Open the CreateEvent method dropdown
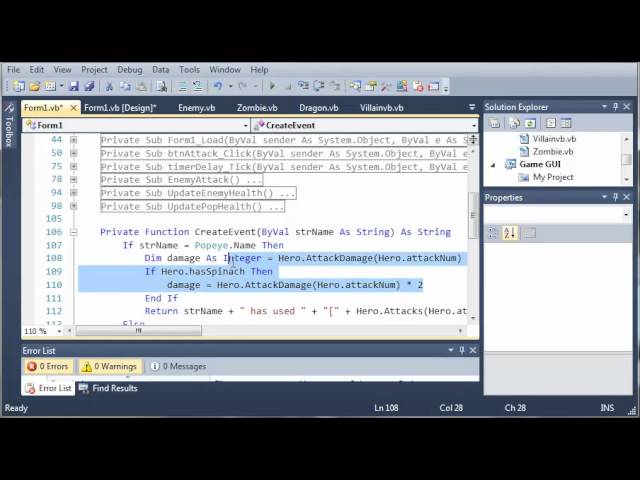The width and height of the screenshot is (640, 480). tap(362, 125)
